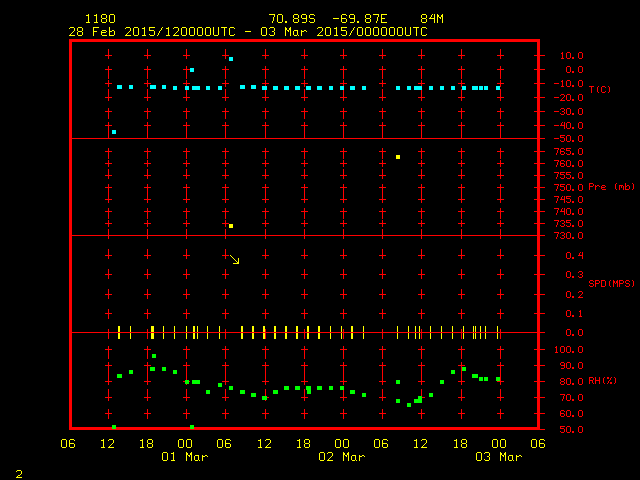Click the highest cyan temperature data point

231,59
